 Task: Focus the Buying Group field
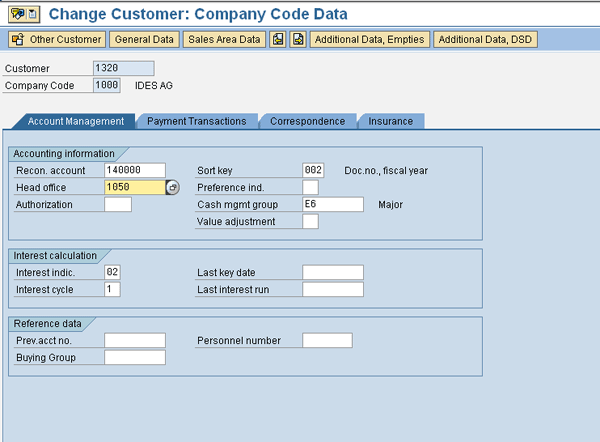coord(134,358)
